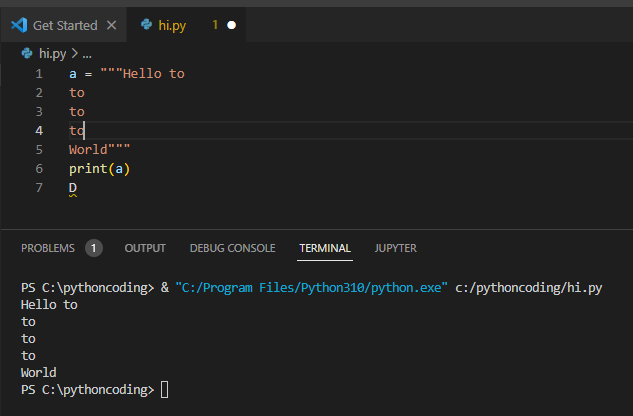Open the DEBUG CONSOLE panel tab

pos(233,248)
